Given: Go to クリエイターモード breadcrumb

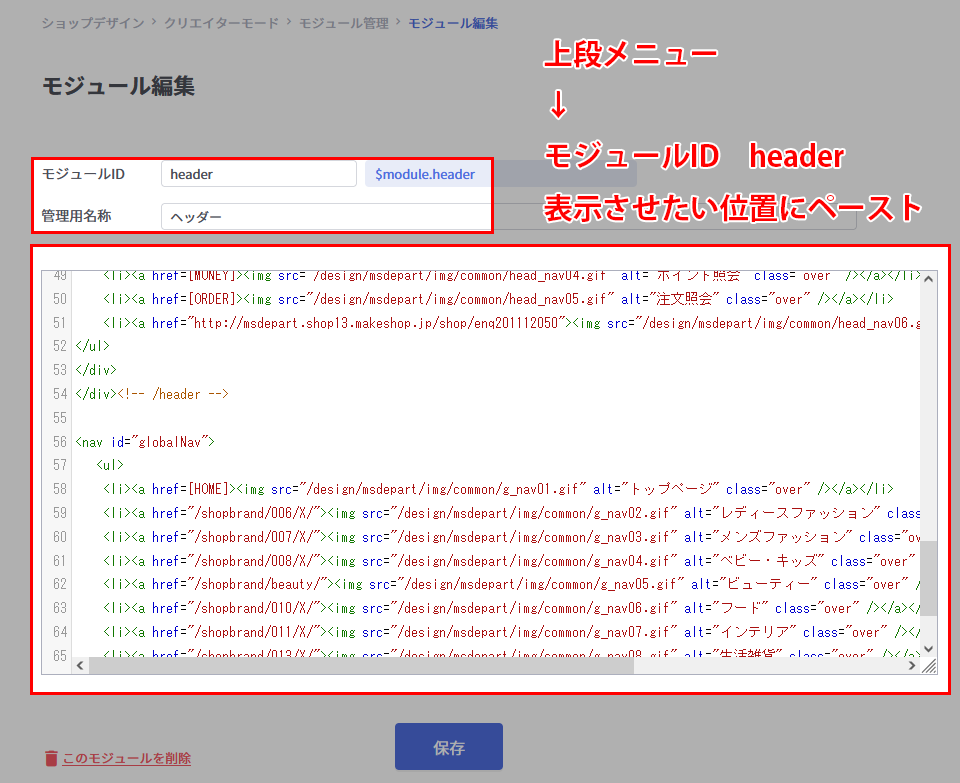Looking at the screenshot, I should pos(221,23).
